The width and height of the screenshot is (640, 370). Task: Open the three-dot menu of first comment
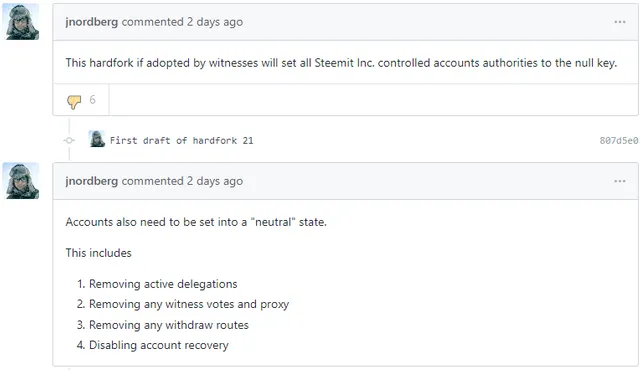(x=620, y=22)
